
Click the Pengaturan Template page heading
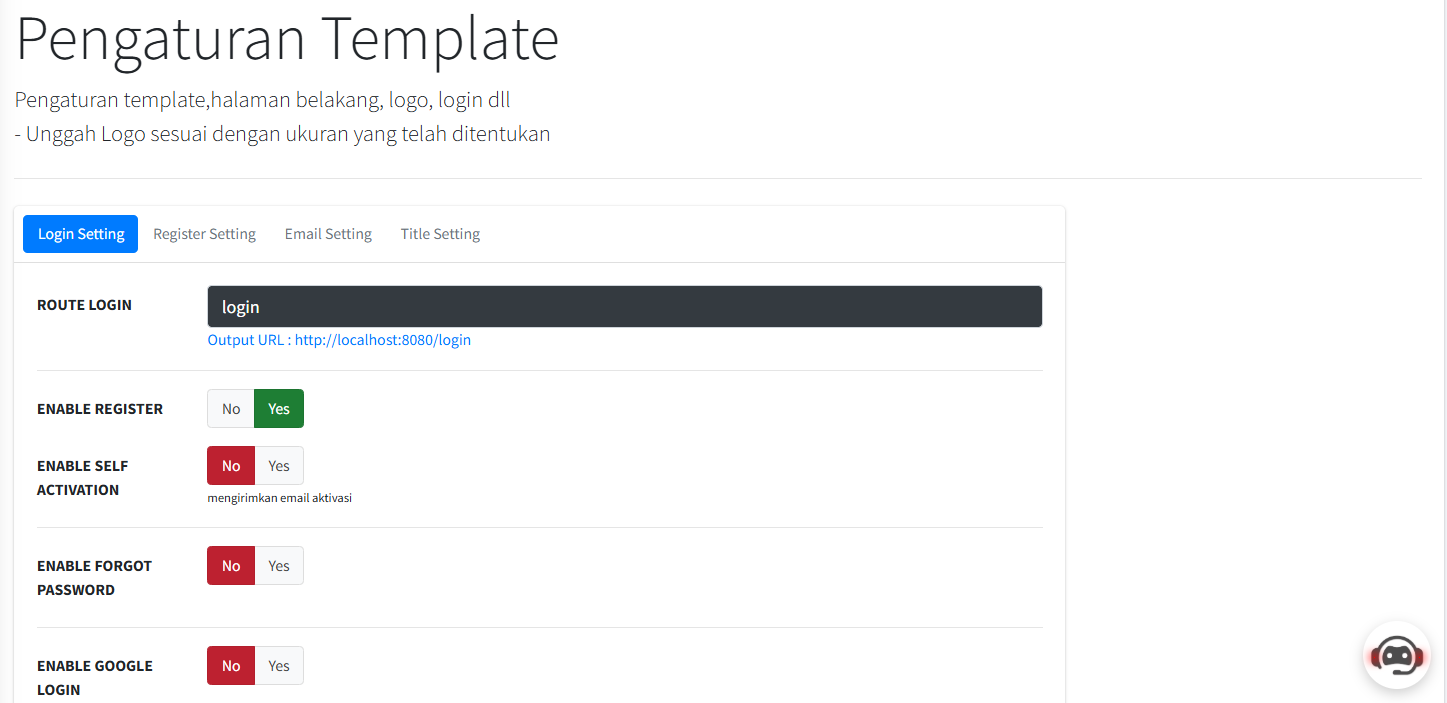point(287,39)
